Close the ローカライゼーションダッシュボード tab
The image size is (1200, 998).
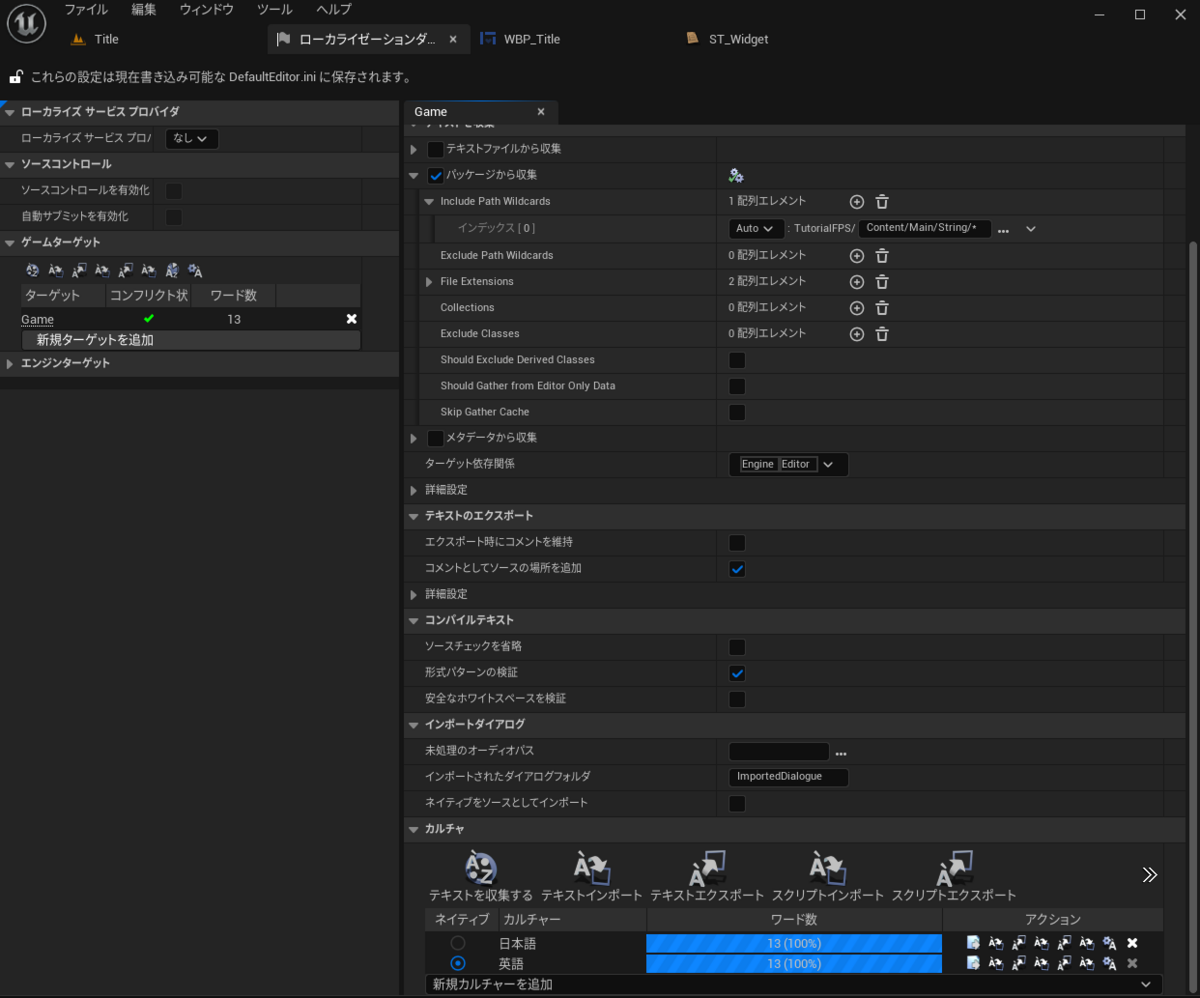pos(453,39)
